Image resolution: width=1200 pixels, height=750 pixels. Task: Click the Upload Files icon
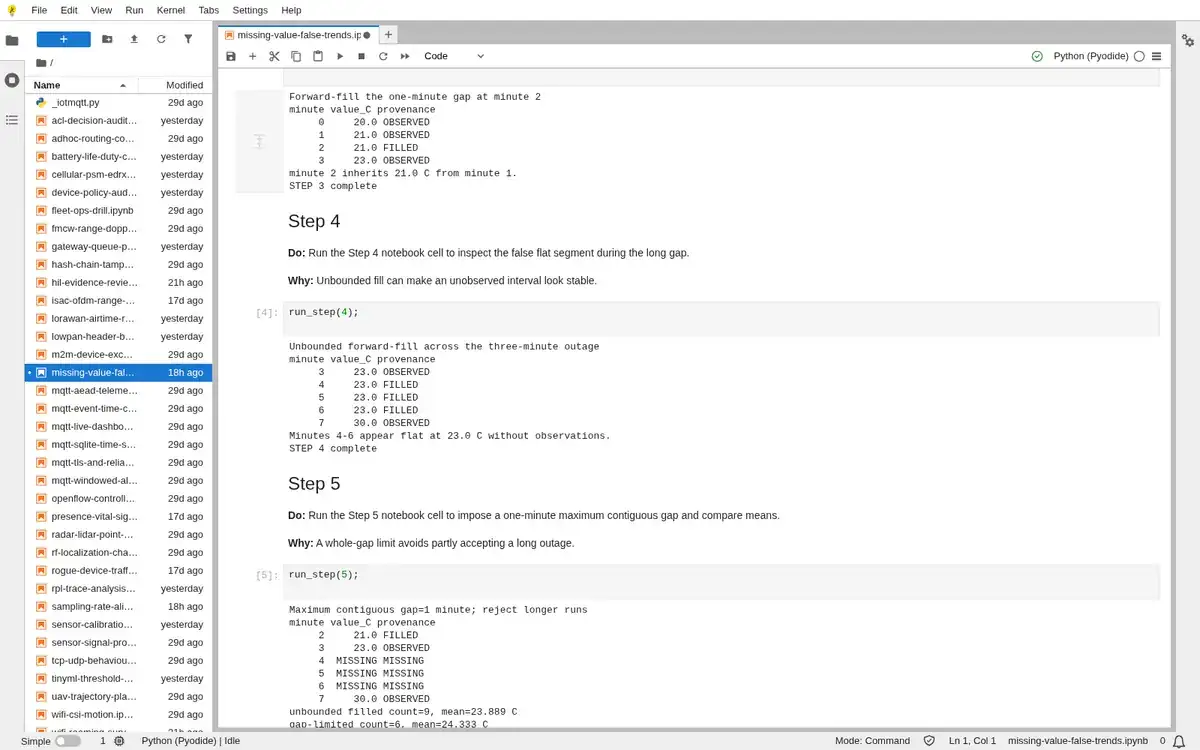pos(134,39)
